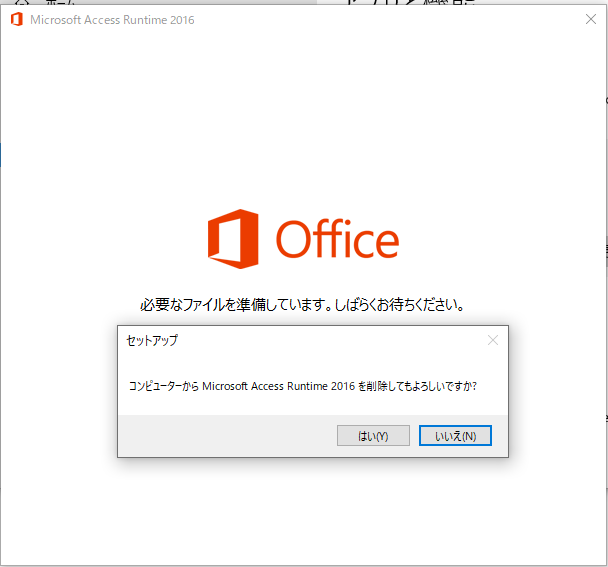Click the small Office icon in title bar
Screen dimensions: 608x567
17,19
